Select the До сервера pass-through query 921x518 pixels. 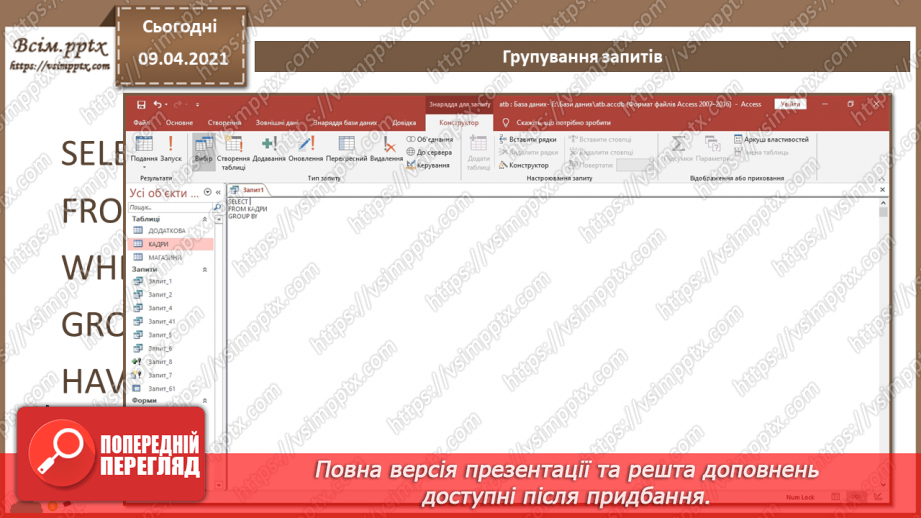(429, 152)
